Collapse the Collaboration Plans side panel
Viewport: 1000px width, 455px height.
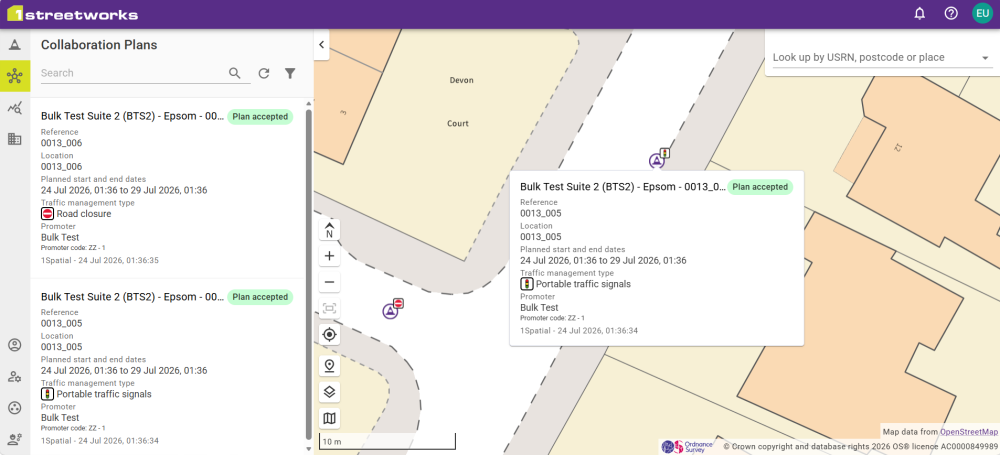[x=321, y=45]
